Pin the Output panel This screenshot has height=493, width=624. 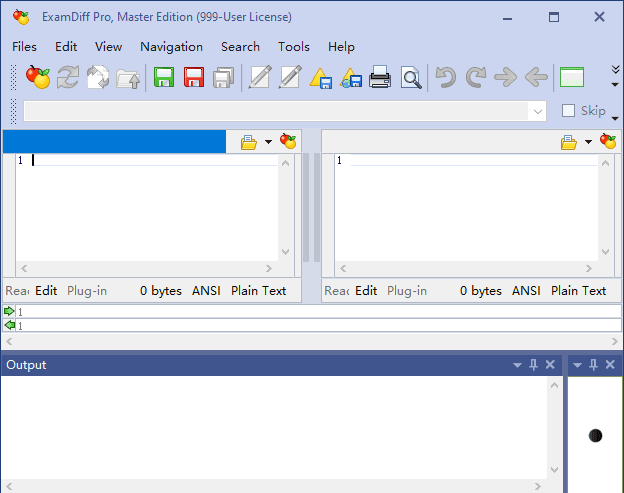[534, 364]
